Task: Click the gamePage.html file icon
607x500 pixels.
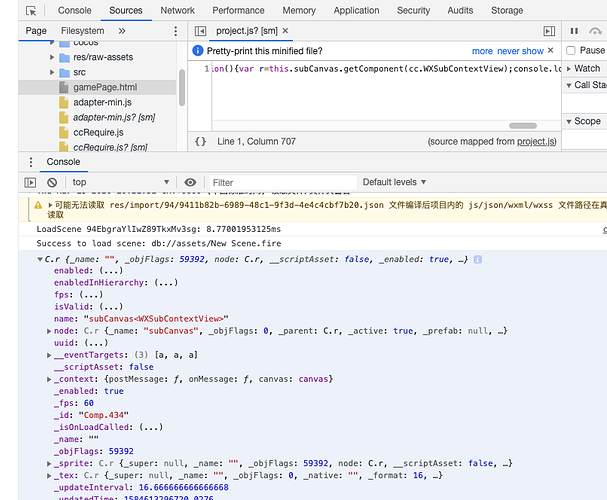Action: click(x=63, y=87)
